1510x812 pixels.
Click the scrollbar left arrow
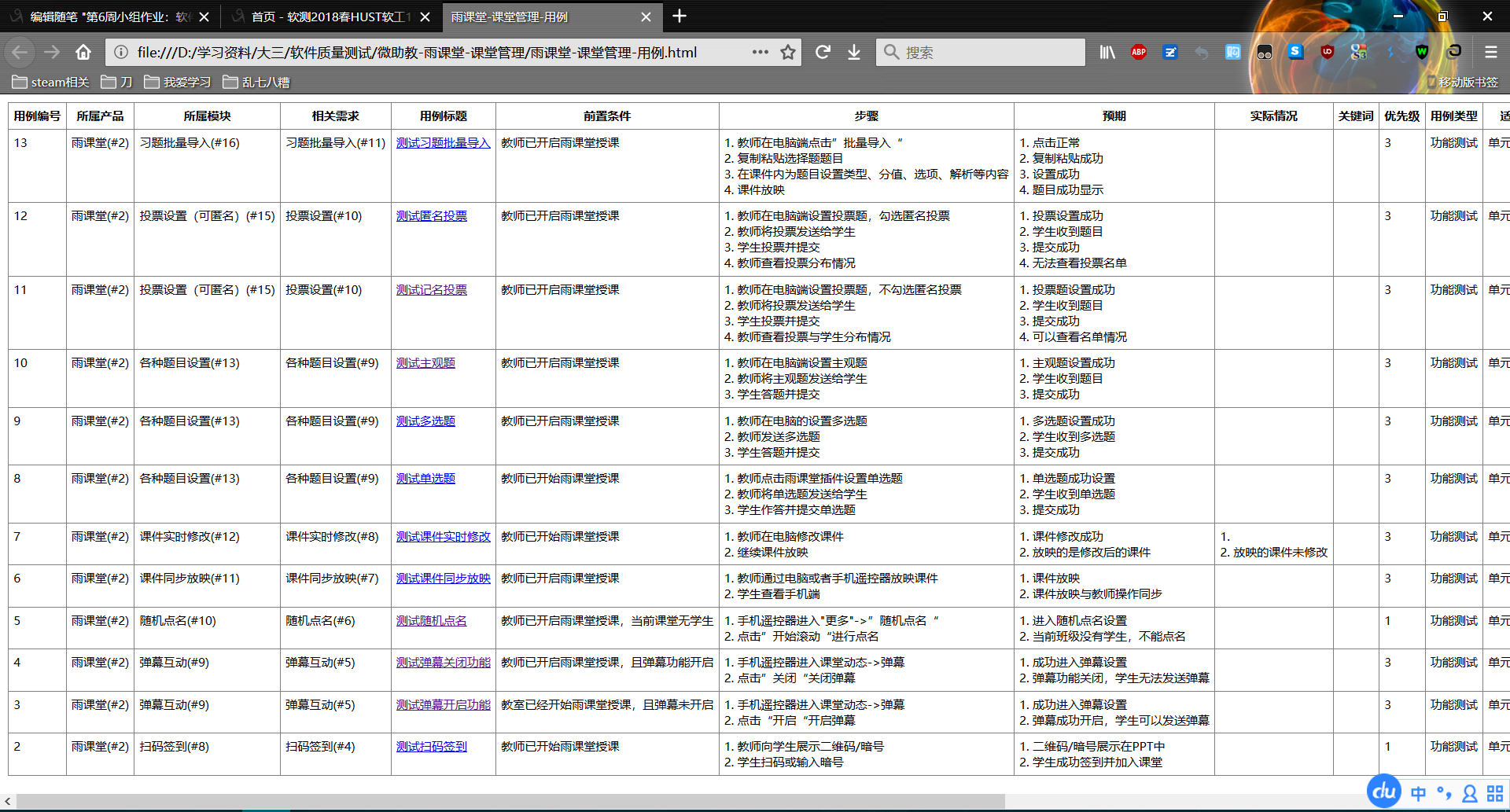[x=8, y=801]
